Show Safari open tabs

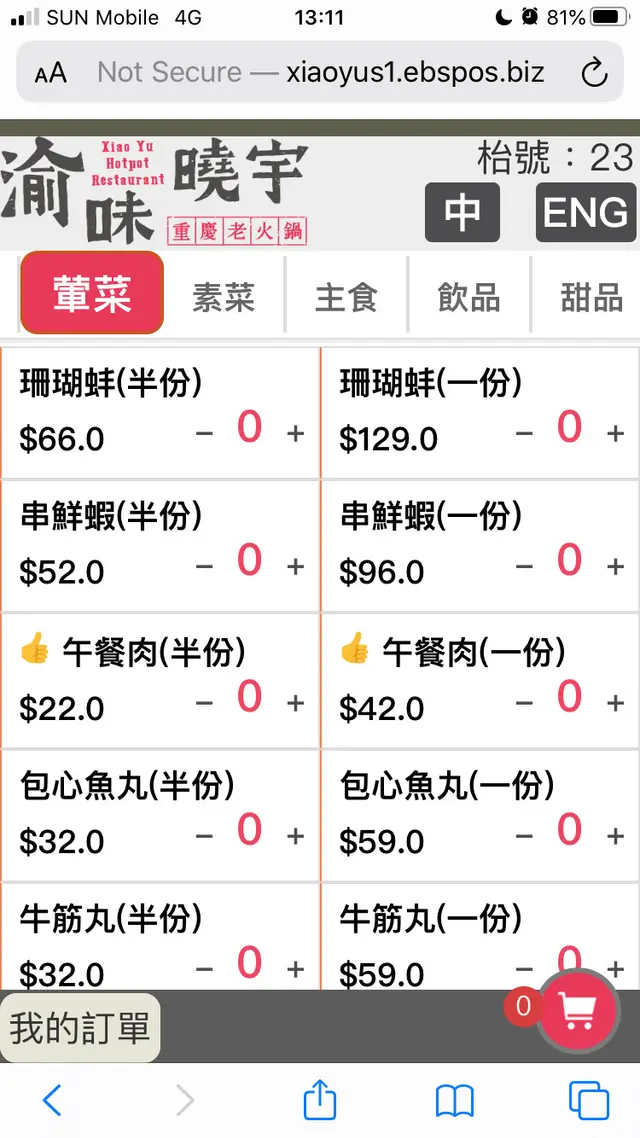[x=588, y=1101]
